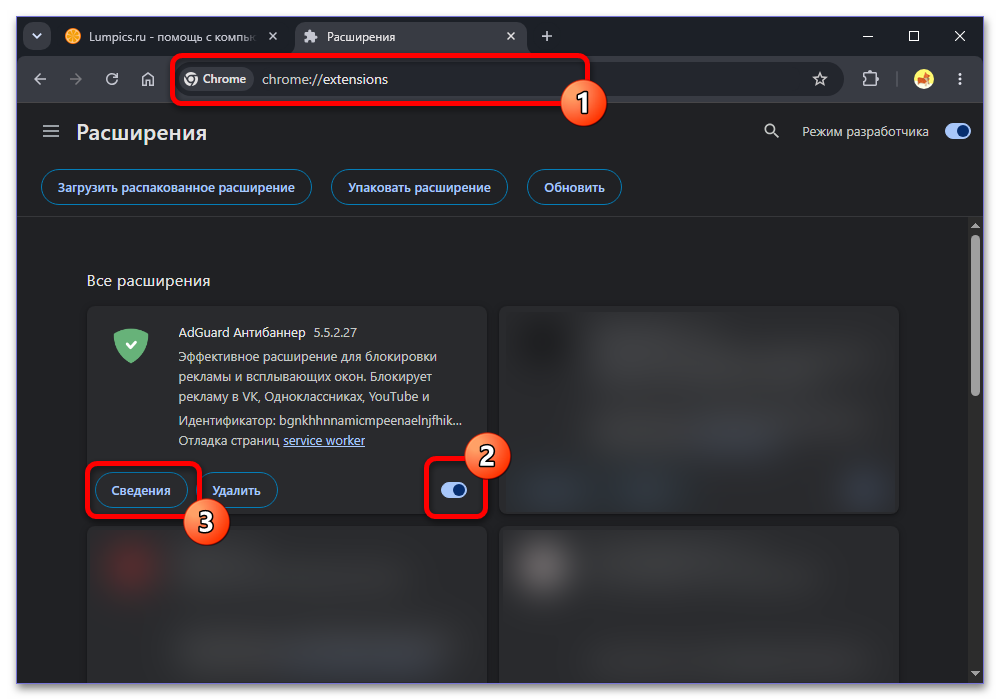Open the profile avatar menu
1000x700 pixels.
tap(923, 79)
